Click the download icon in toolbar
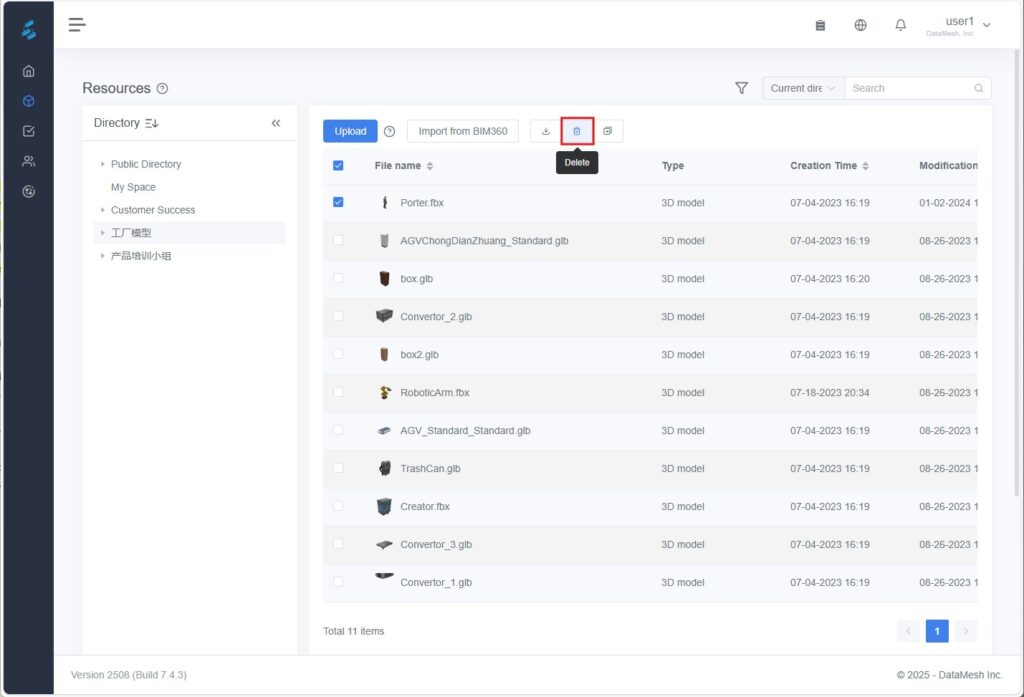Viewport: 1024px width, 697px height. click(x=546, y=131)
